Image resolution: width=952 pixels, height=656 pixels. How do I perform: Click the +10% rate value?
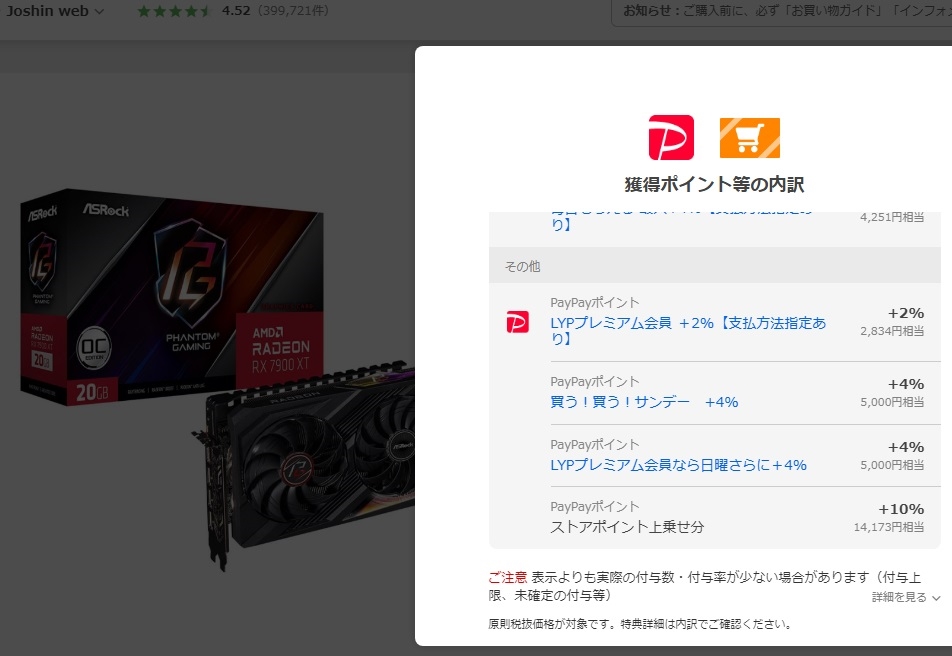coord(901,509)
